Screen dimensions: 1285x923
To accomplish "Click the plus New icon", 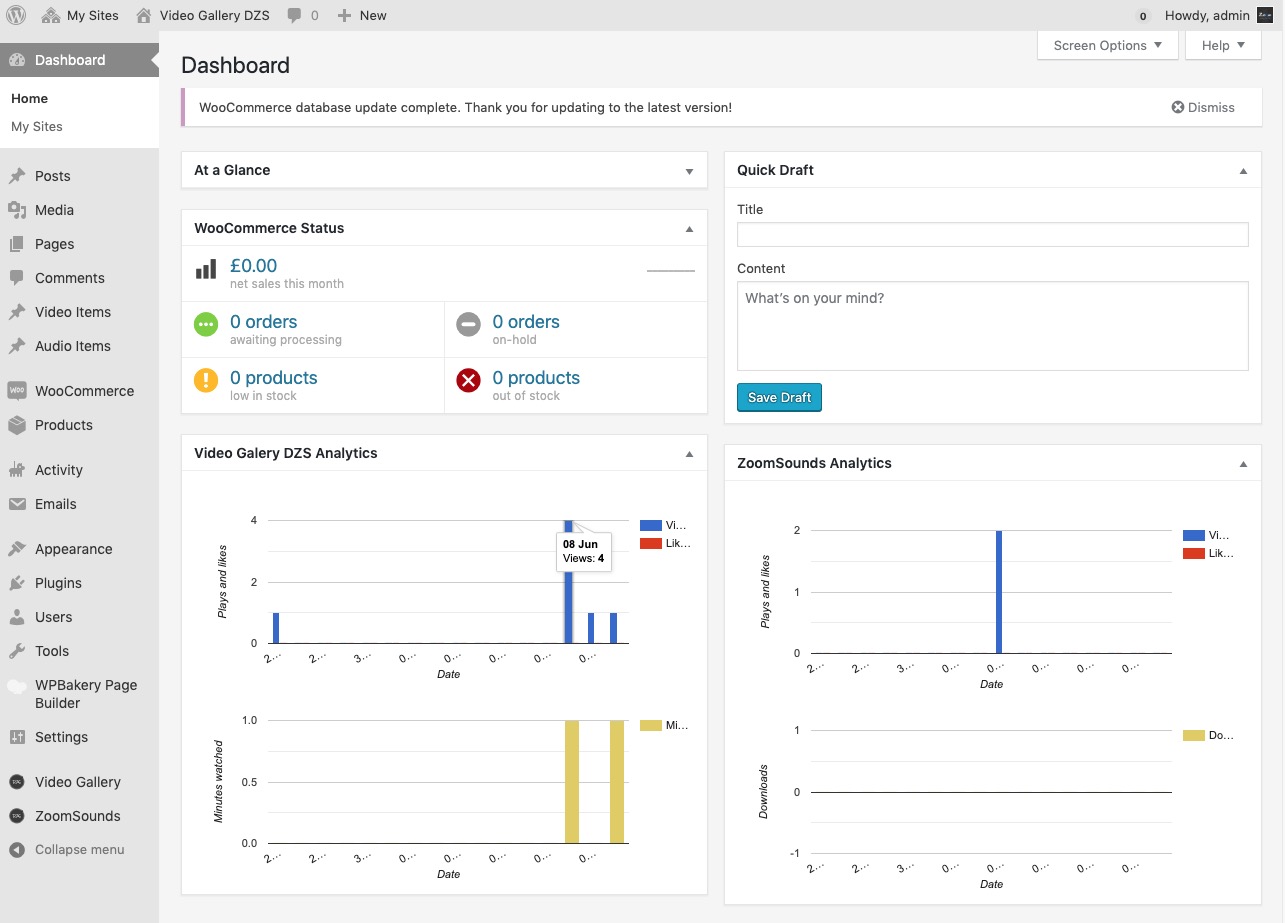I will click(x=345, y=16).
